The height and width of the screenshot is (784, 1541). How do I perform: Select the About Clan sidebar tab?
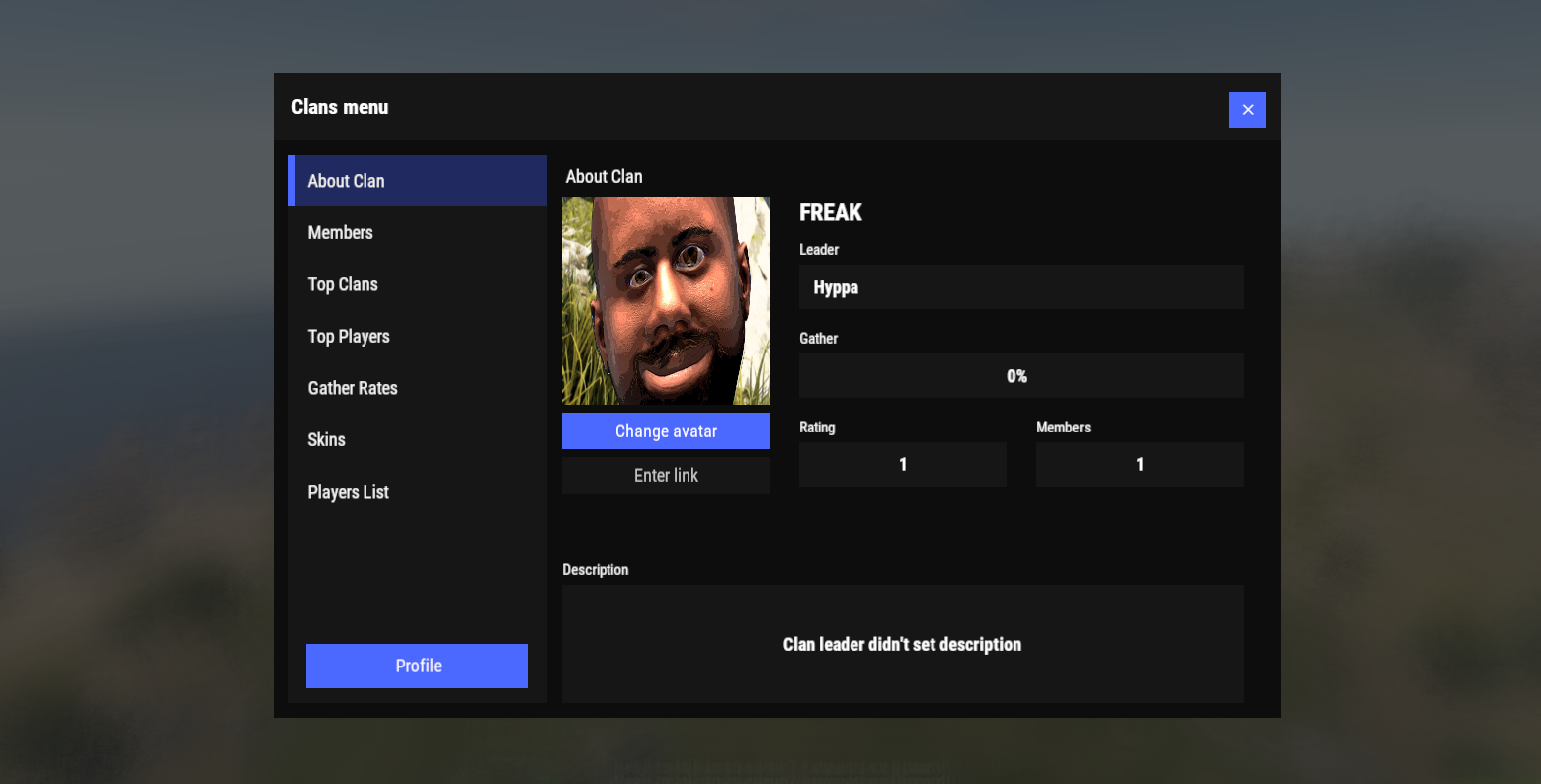[418, 181]
